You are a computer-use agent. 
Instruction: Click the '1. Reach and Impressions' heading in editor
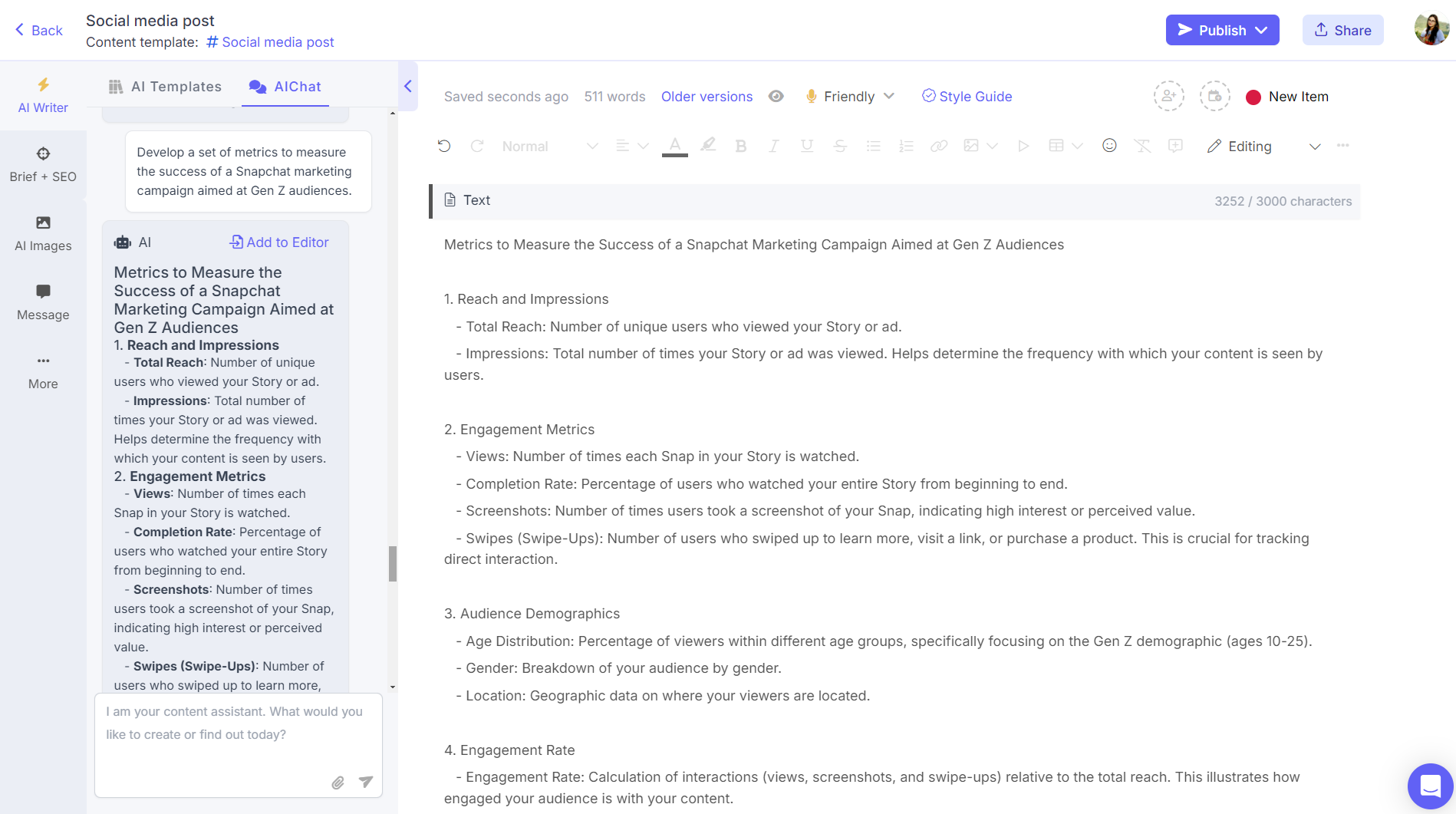(526, 299)
